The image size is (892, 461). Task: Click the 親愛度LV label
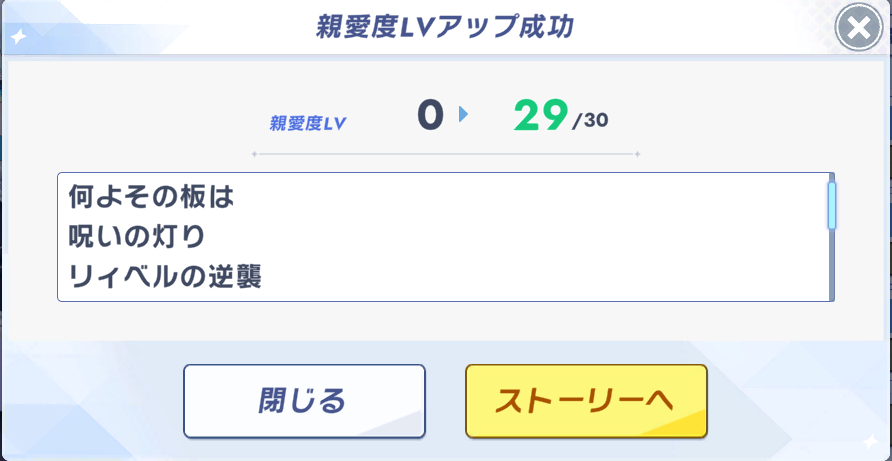click(x=308, y=123)
